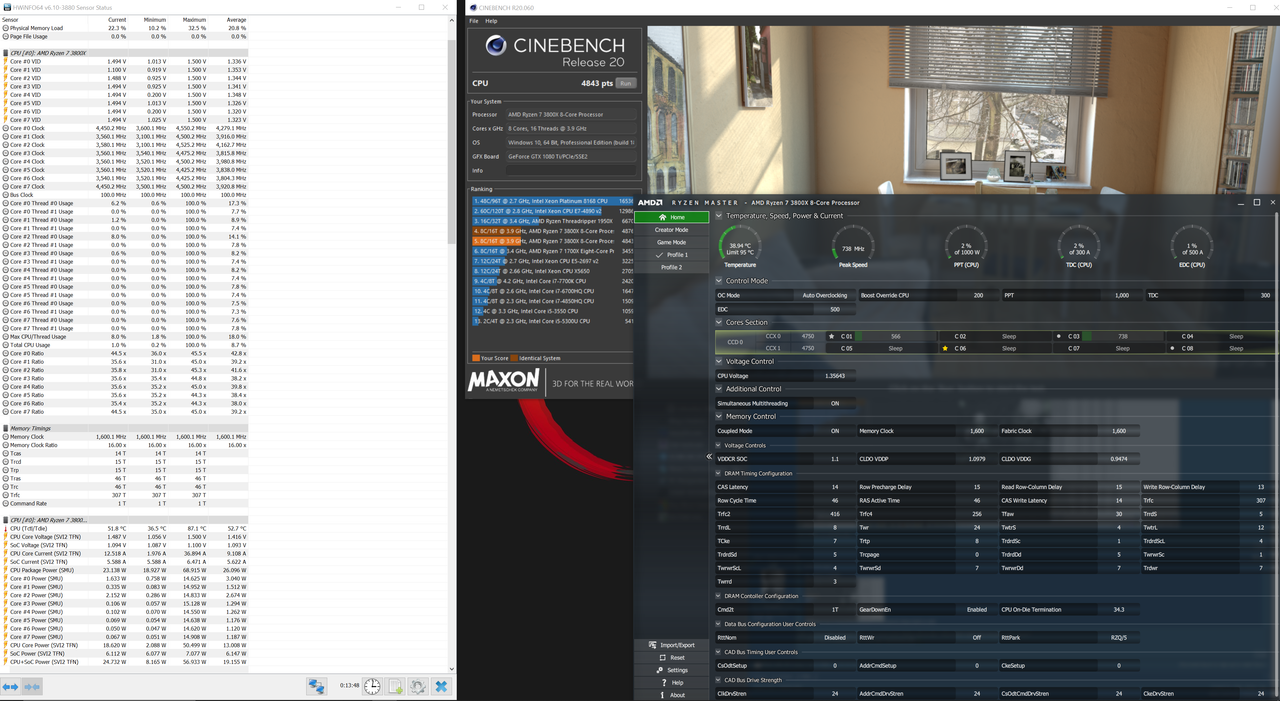
Task: Click HWiNFO expand columns arrows icon
Action: coord(10,687)
